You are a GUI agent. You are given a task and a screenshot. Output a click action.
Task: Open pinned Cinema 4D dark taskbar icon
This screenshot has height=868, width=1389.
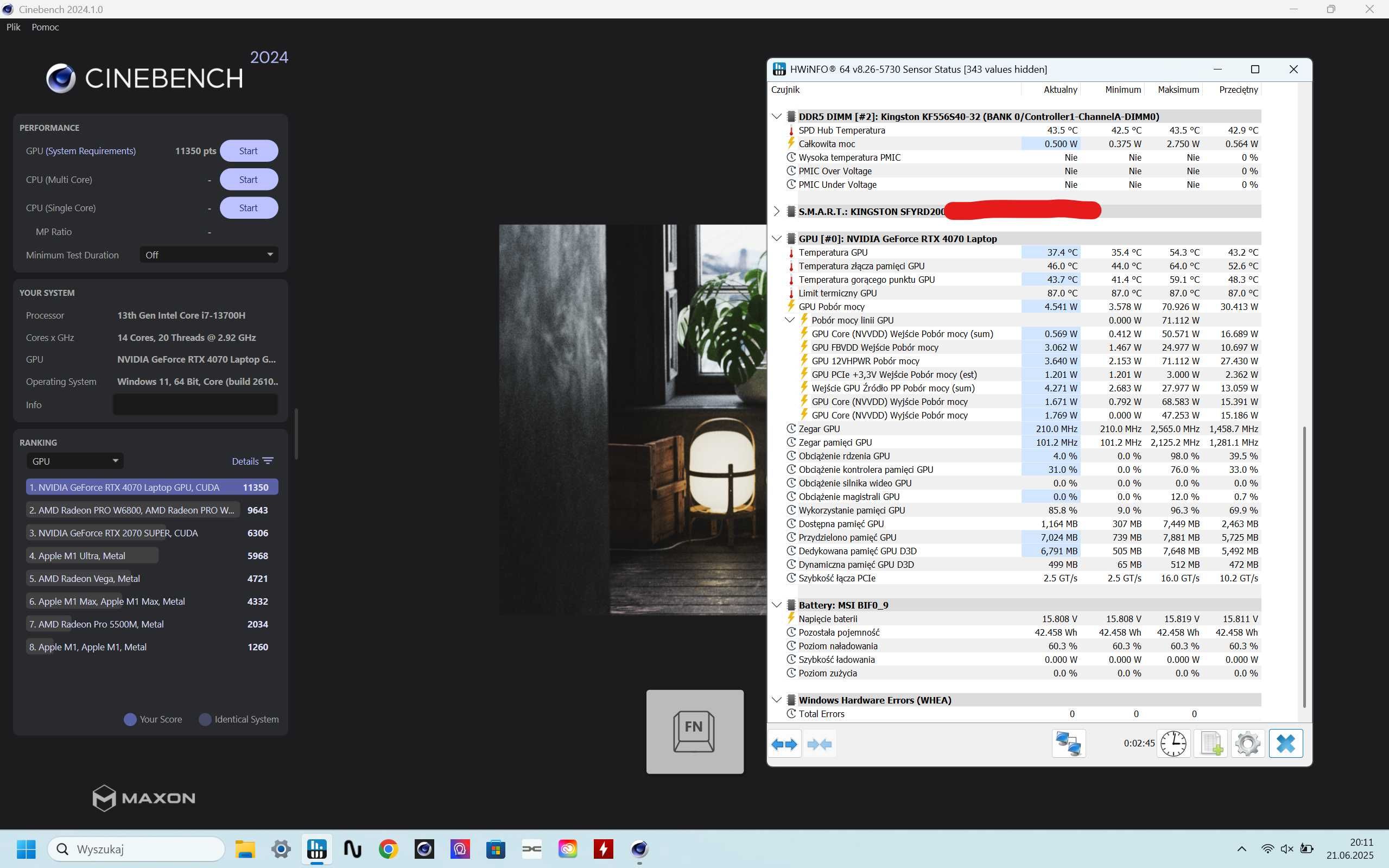point(424,849)
